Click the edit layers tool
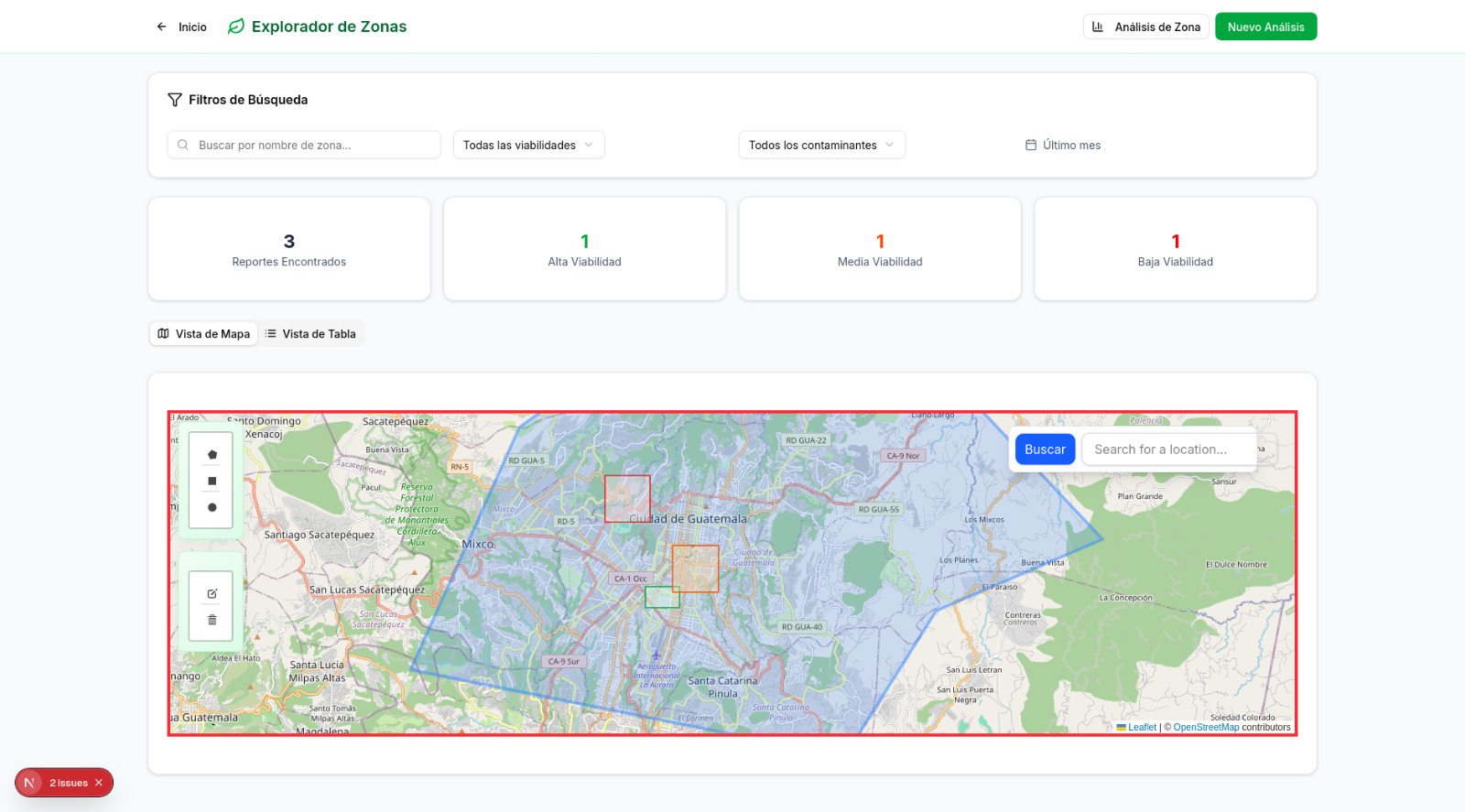The image size is (1465, 812). (x=212, y=593)
